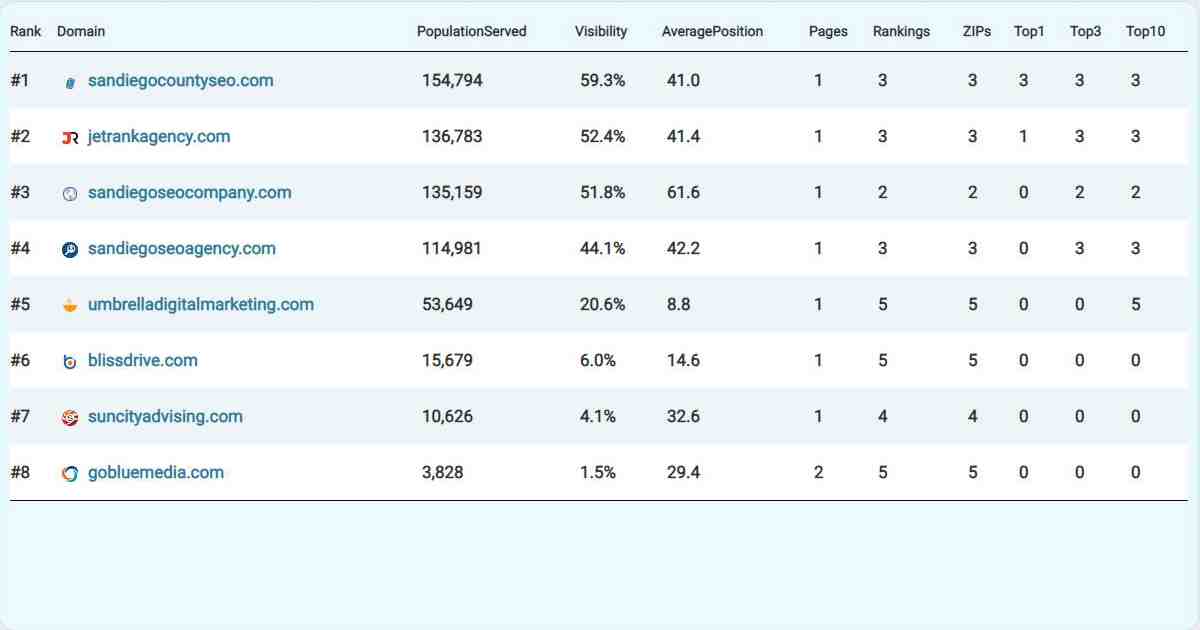Image resolution: width=1200 pixels, height=630 pixels.
Task: Select population value 10,626
Action: (x=448, y=417)
